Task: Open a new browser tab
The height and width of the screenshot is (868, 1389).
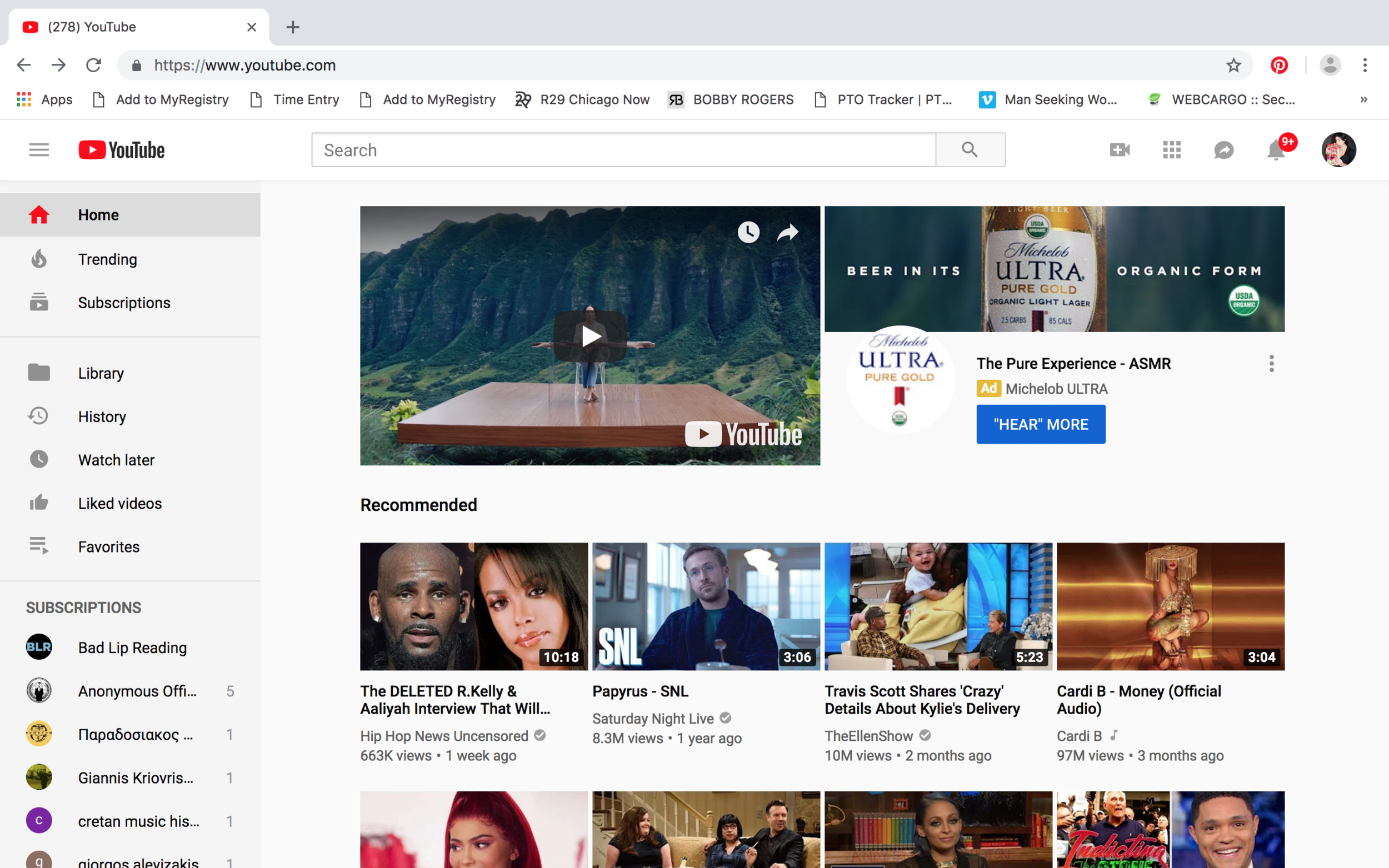Action: tap(293, 27)
